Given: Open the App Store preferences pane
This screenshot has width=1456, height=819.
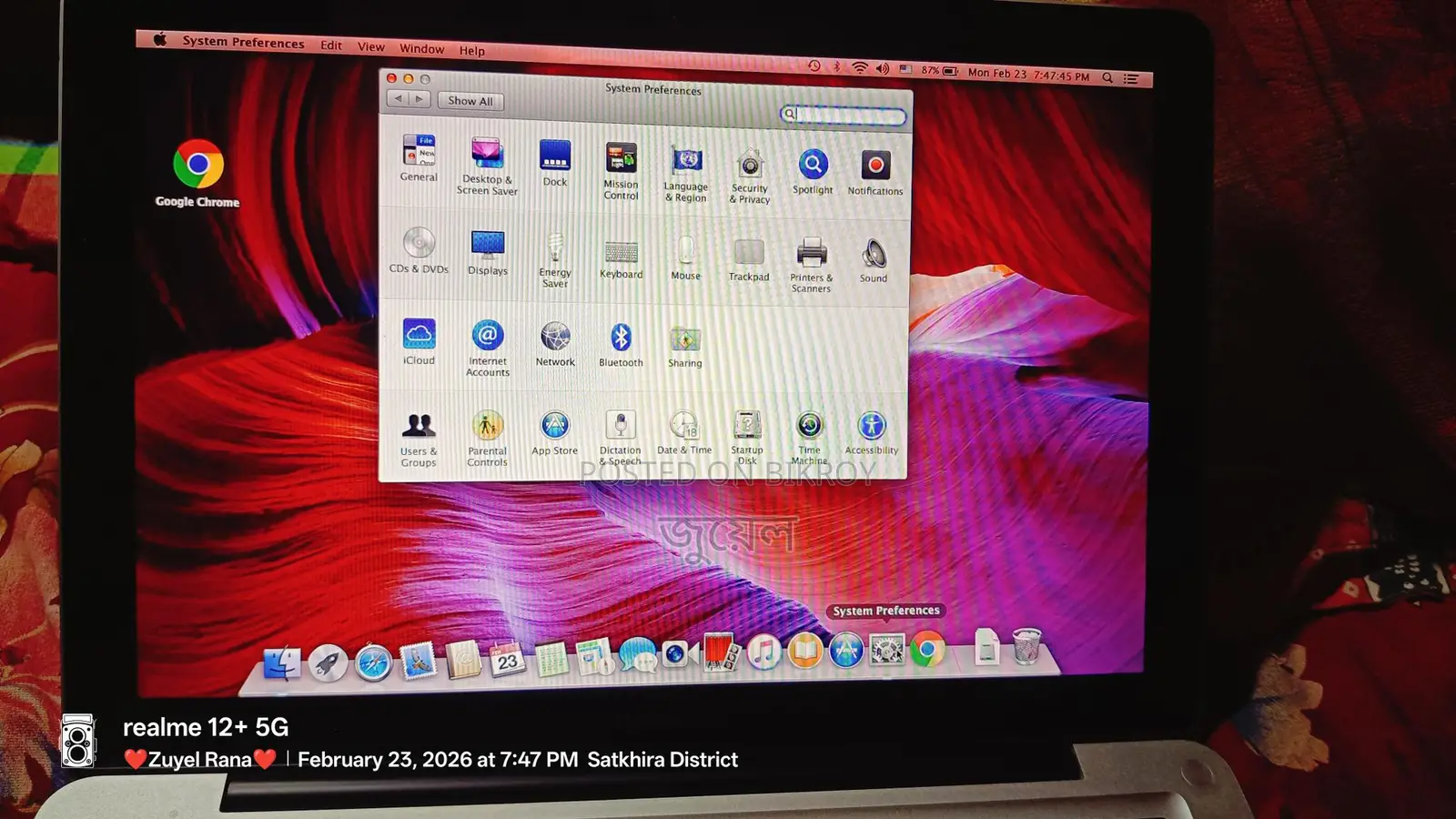Looking at the screenshot, I should click(x=555, y=433).
